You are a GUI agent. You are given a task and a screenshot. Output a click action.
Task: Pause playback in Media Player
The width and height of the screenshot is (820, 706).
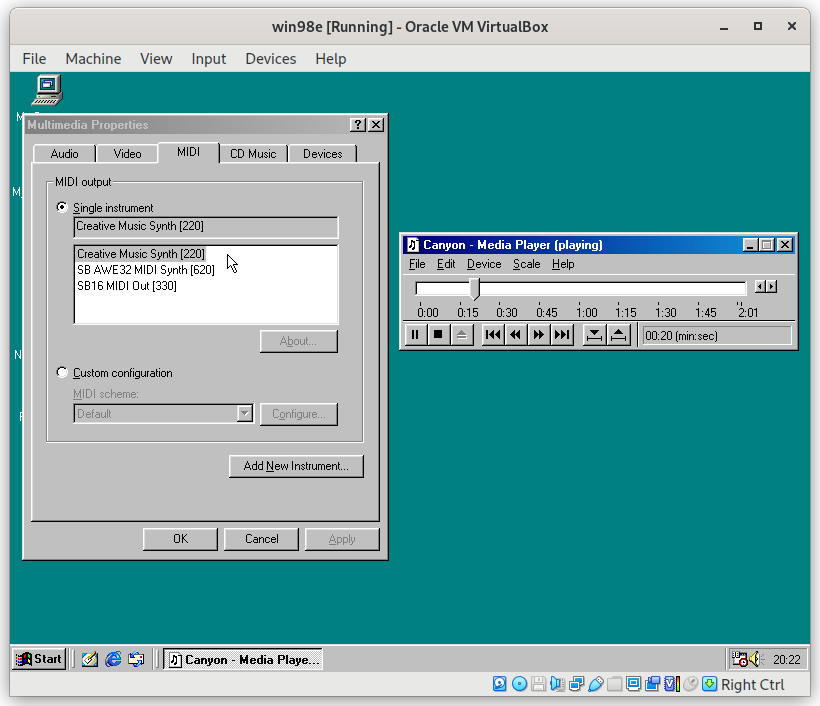(415, 335)
